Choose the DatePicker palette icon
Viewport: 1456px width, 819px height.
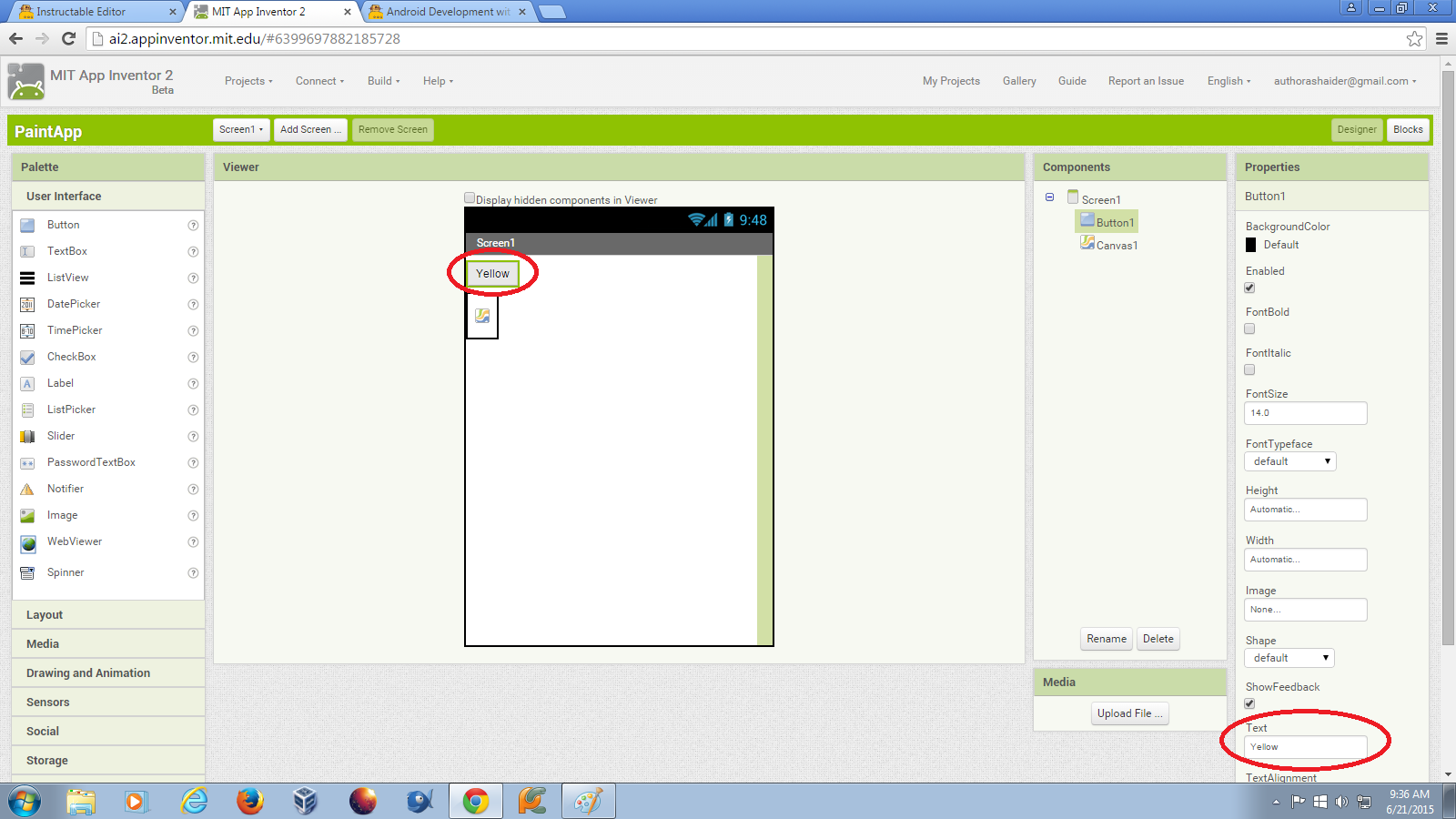27,304
